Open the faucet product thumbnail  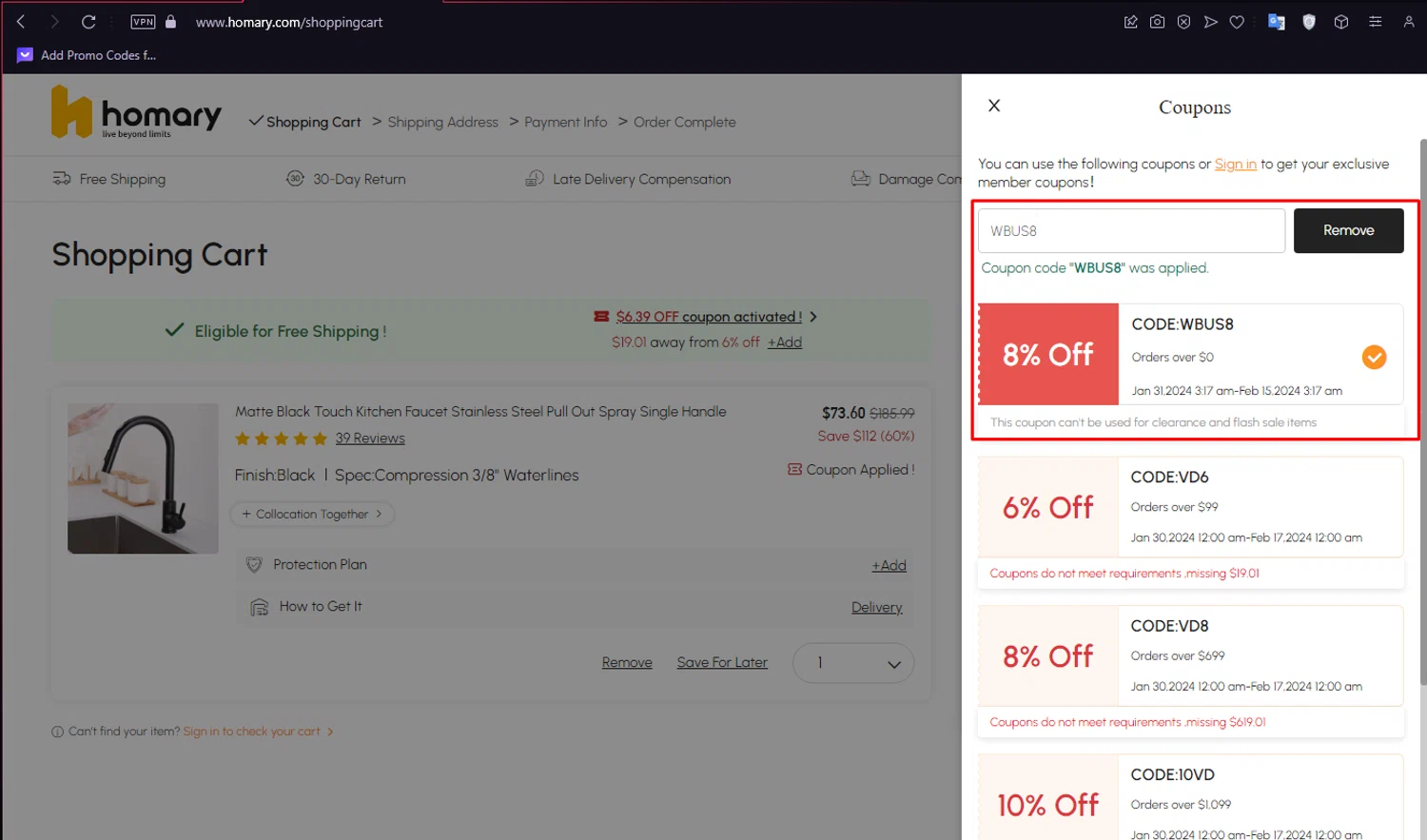143,479
